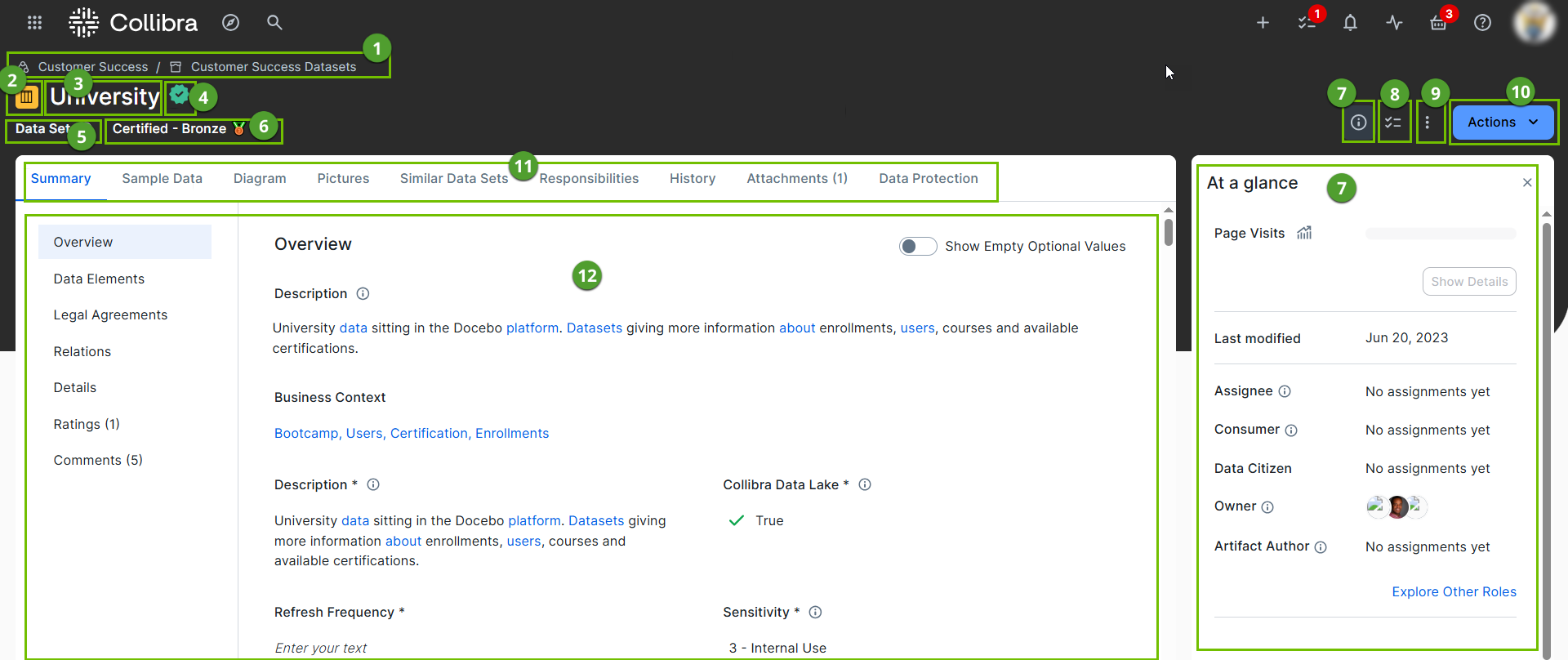Viewport: 1568px width, 660px height.
Task: Open the data basket icon
Action: coord(1438,23)
